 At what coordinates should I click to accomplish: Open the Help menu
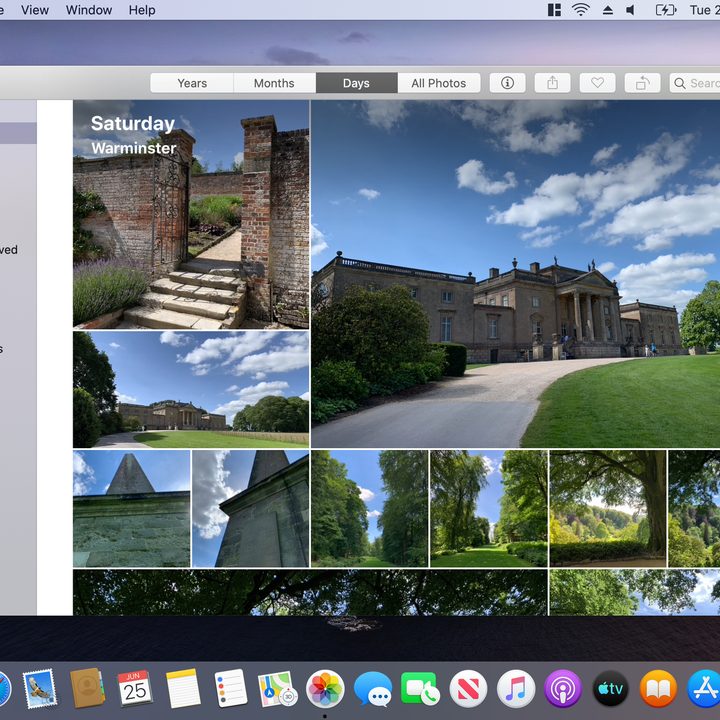[x=142, y=10]
